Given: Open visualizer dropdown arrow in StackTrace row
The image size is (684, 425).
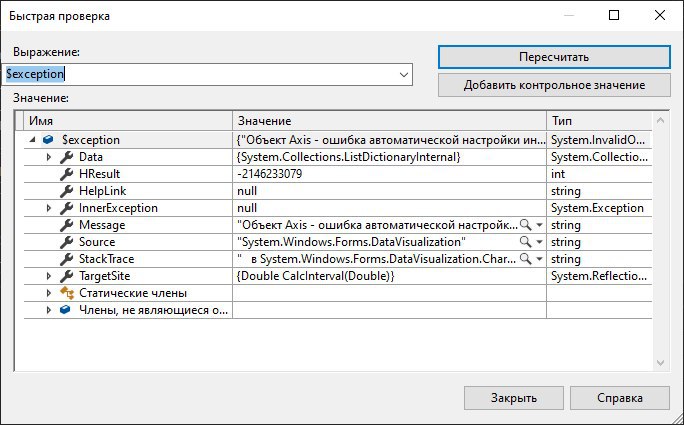Looking at the screenshot, I should (540, 259).
